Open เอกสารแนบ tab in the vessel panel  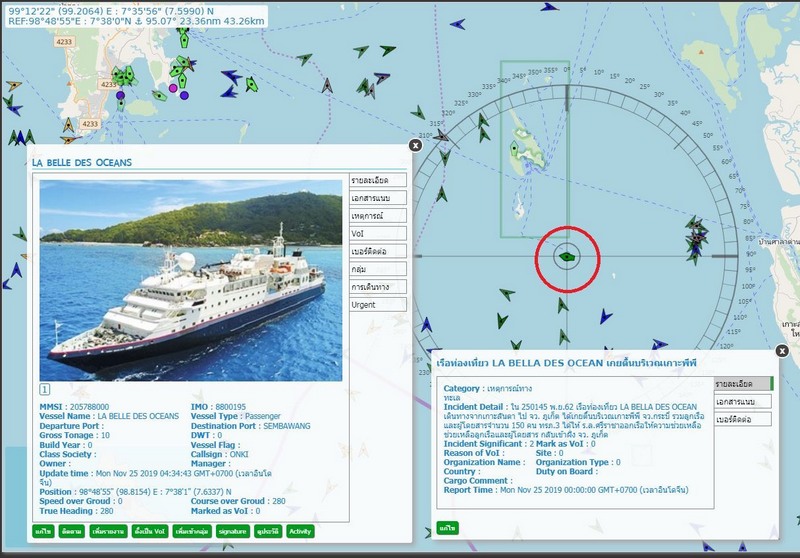[x=378, y=198]
